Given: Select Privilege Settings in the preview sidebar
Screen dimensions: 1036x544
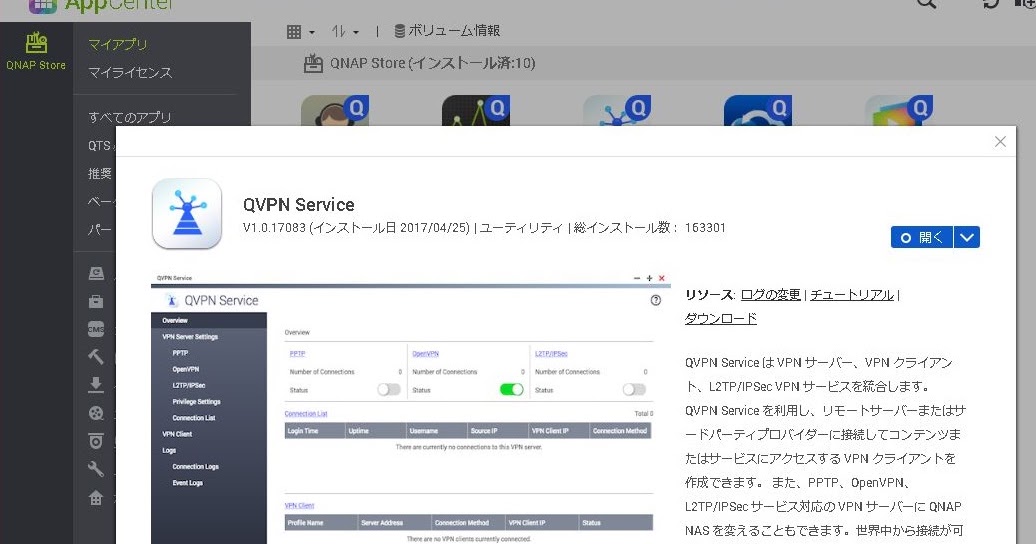Looking at the screenshot, I should 196,402.
